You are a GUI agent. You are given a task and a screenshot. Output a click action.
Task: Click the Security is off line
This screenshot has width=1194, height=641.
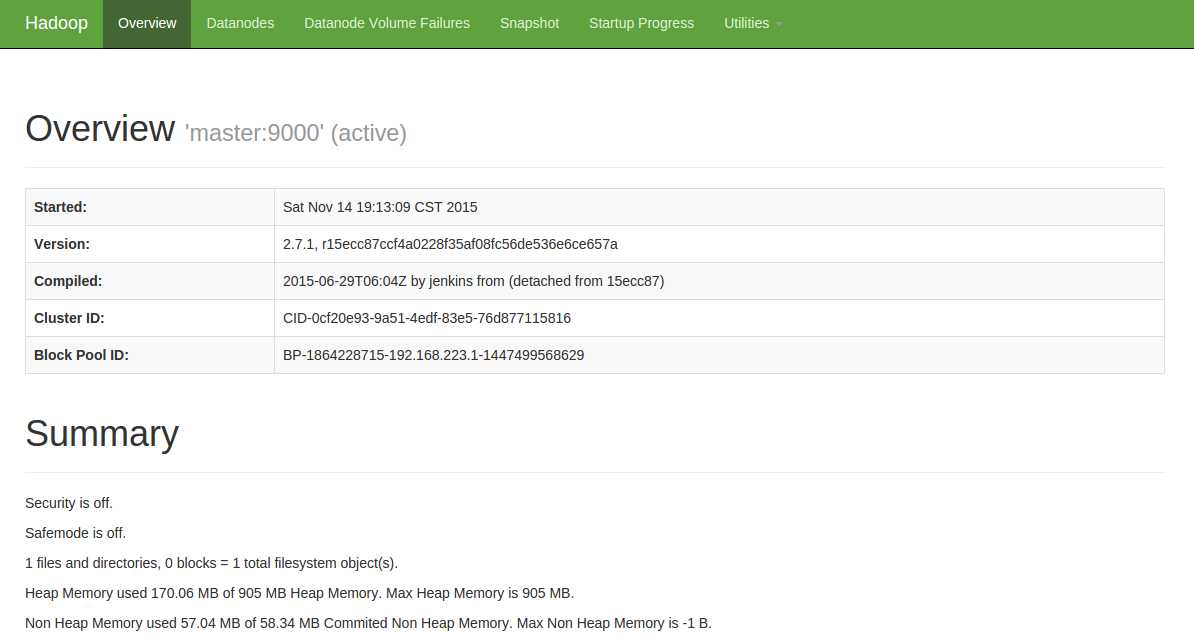click(69, 503)
